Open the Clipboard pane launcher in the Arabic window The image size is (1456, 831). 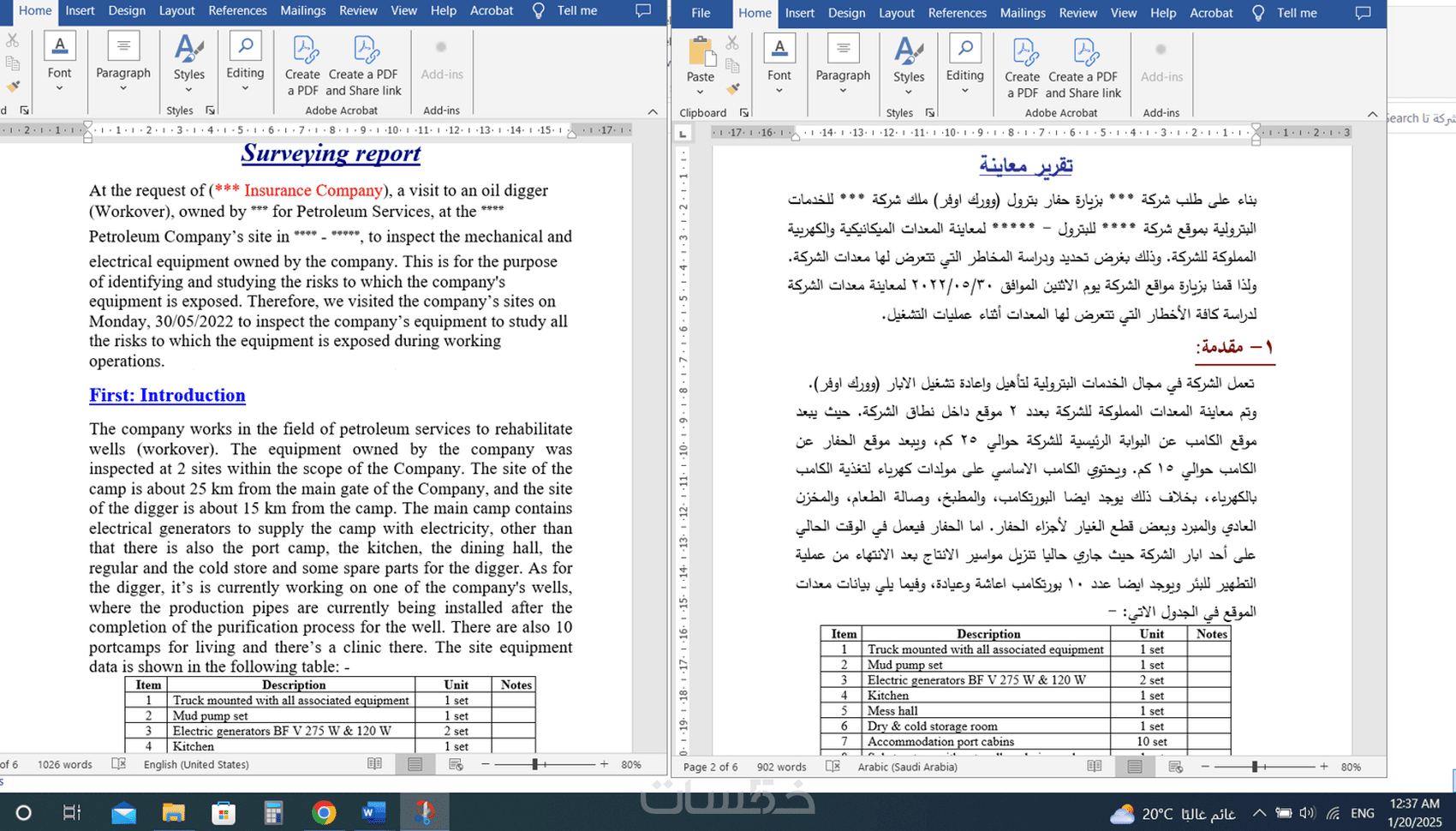coord(744,113)
